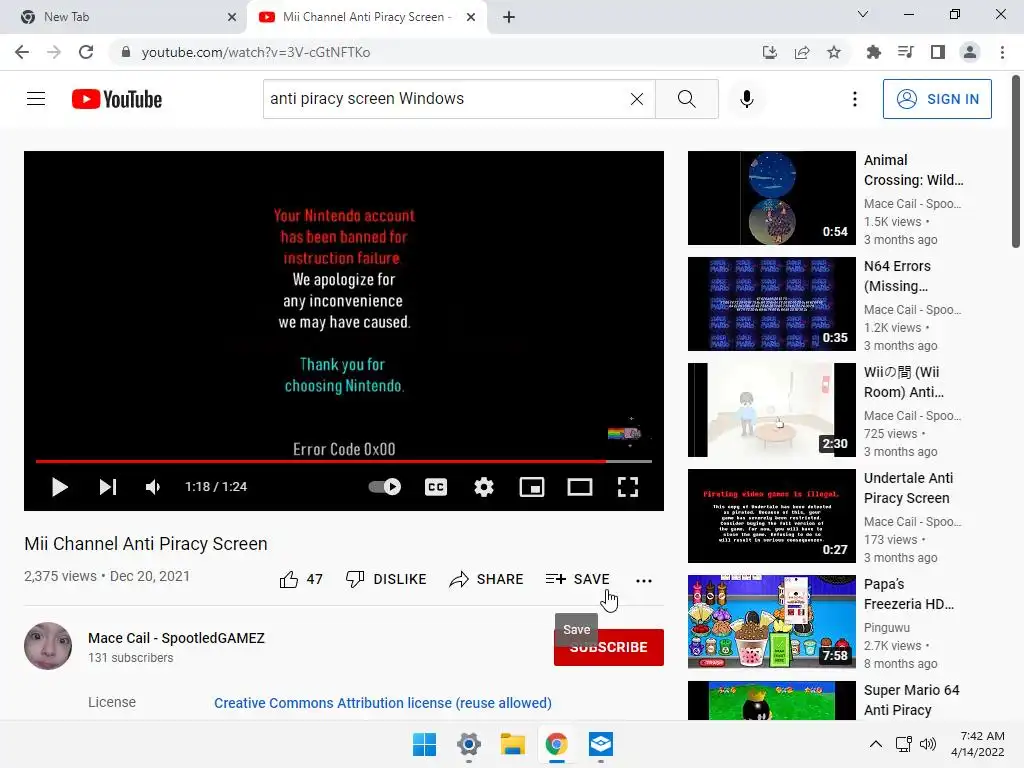Open Mace Cail - SpootledGAMEZ channel name
The width and height of the screenshot is (1024, 768).
[176, 638]
